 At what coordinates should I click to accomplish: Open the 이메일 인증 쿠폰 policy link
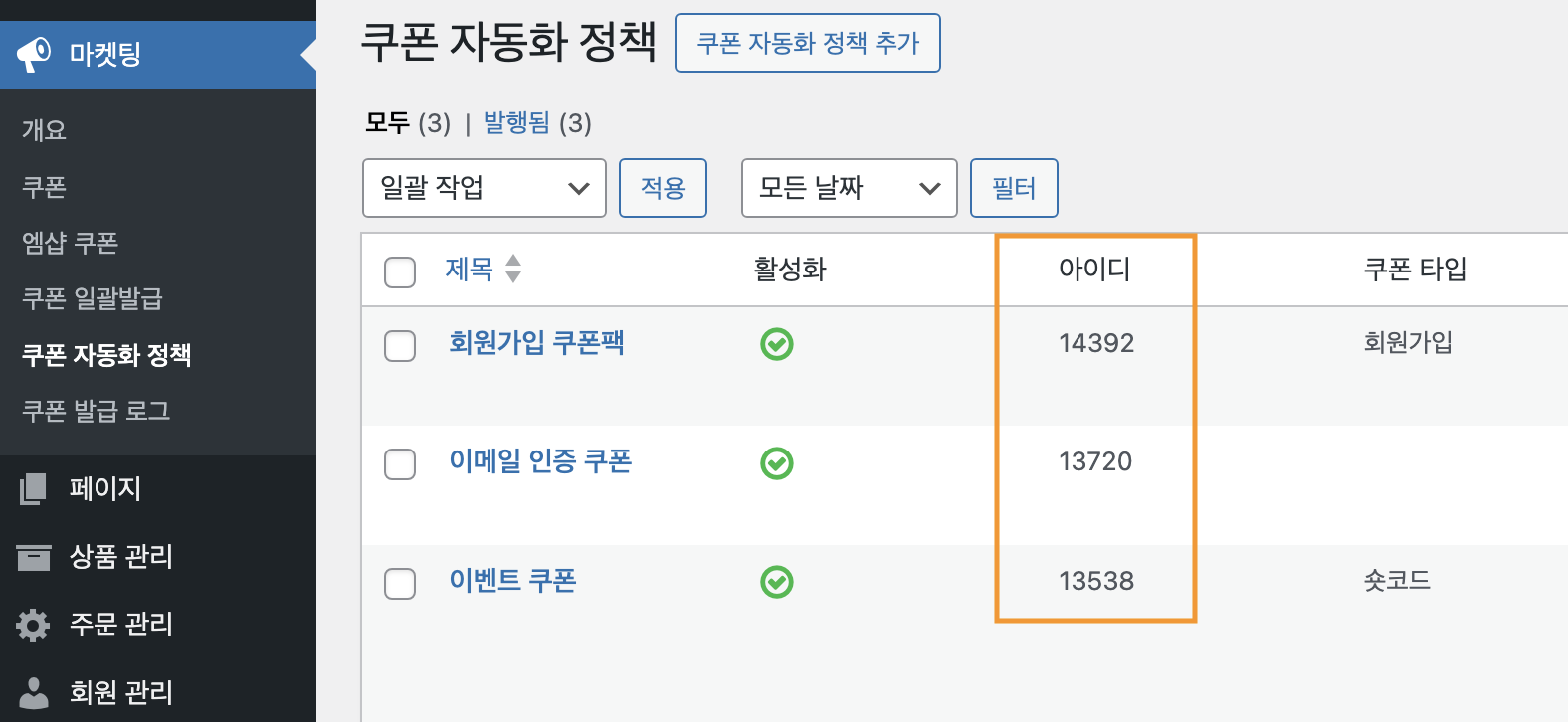point(540,461)
